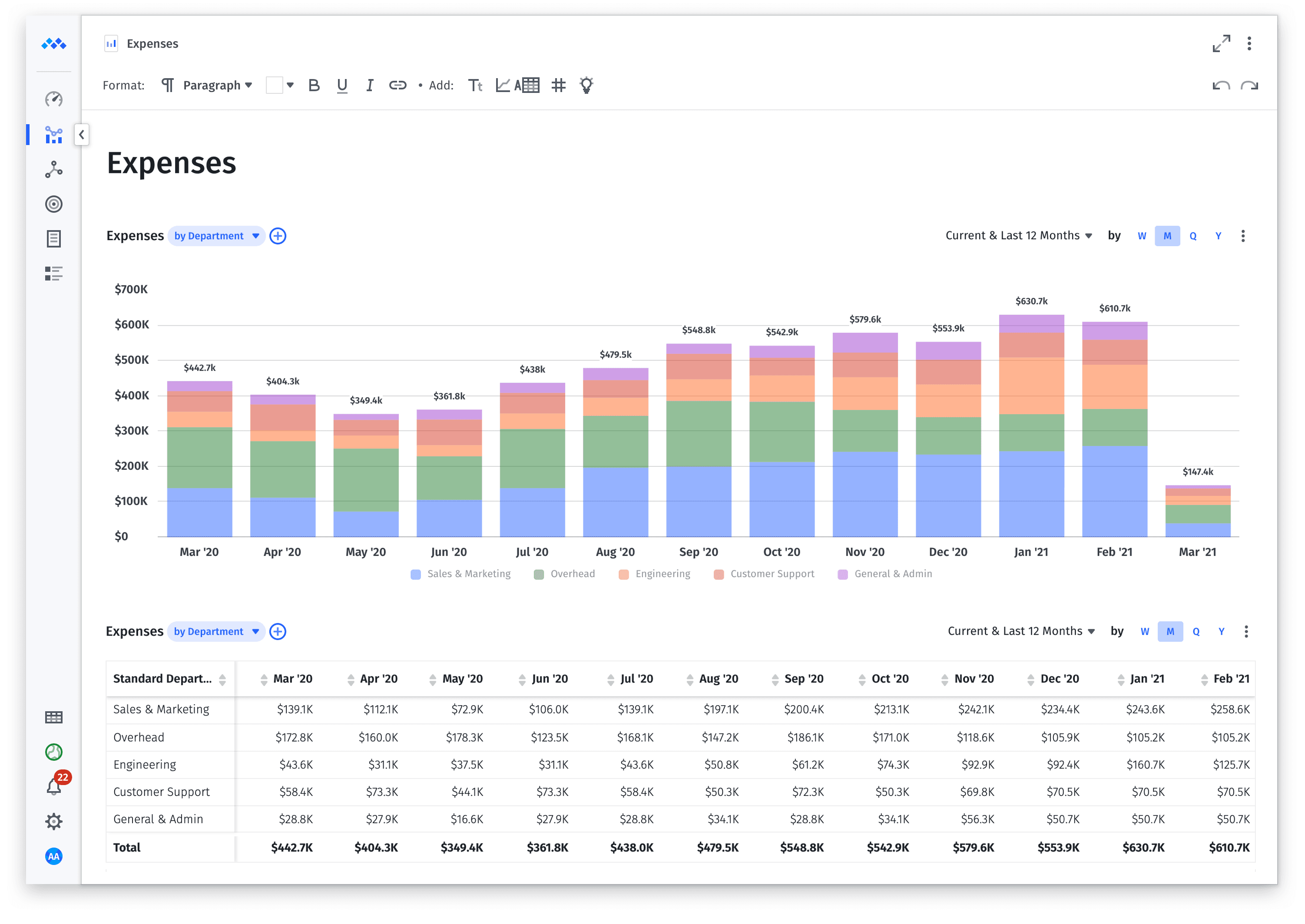The image size is (1305, 924).
Task: Click the bold formatting icon in toolbar
Action: coord(315,86)
